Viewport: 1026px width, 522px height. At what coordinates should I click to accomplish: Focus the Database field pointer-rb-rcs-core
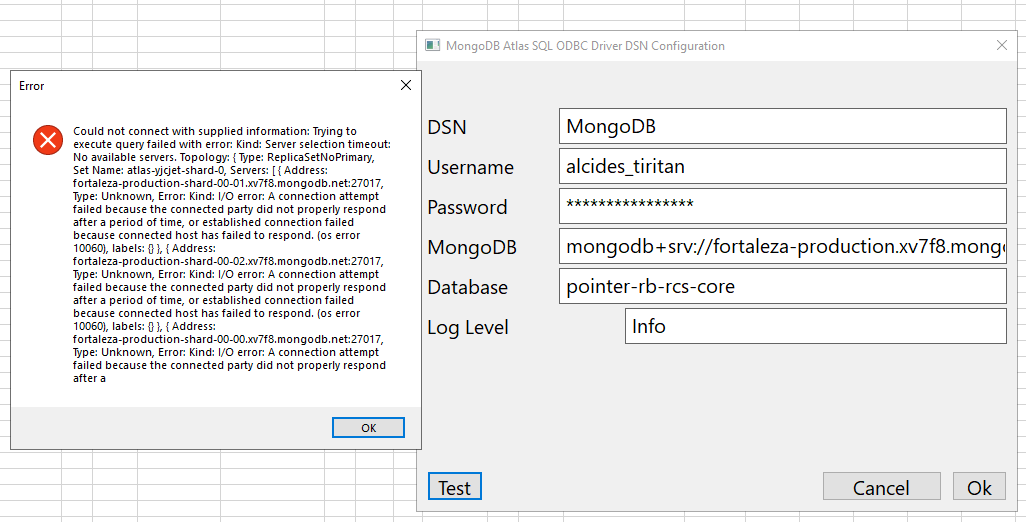(782, 286)
